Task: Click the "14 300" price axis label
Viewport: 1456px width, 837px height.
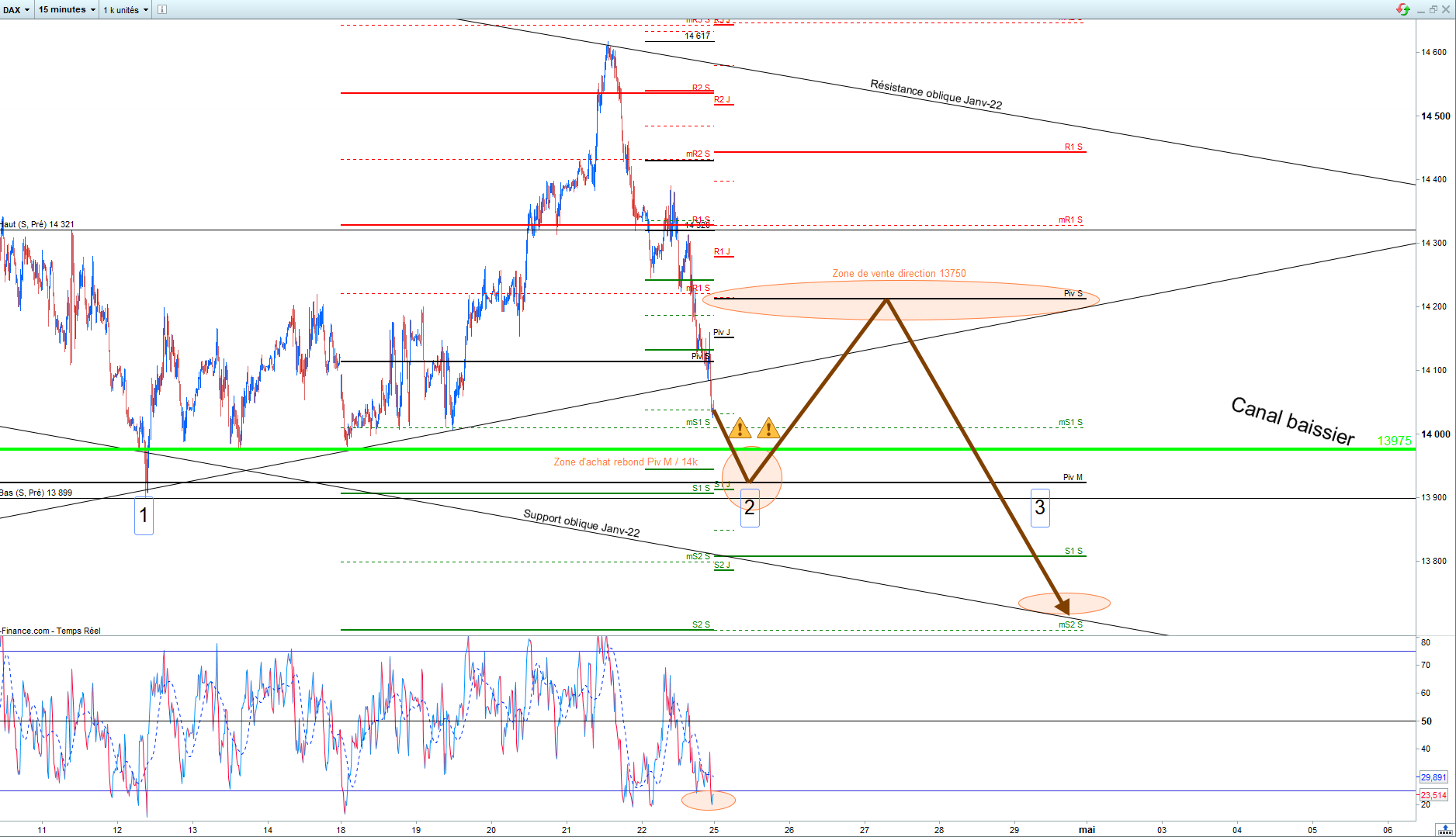Action: coord(1433,243)
